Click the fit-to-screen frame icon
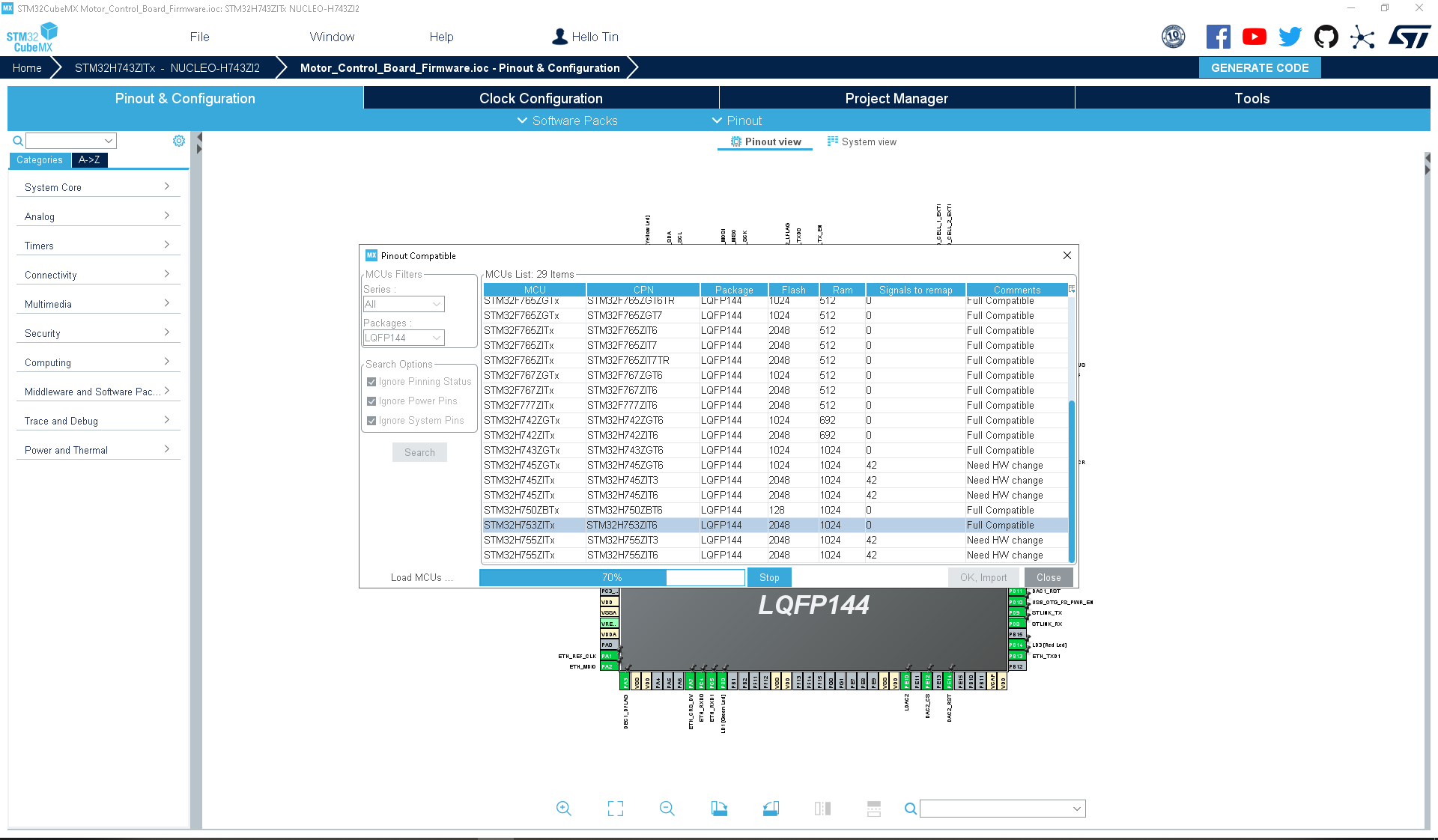1438x840 pixels. click(616, 809)
